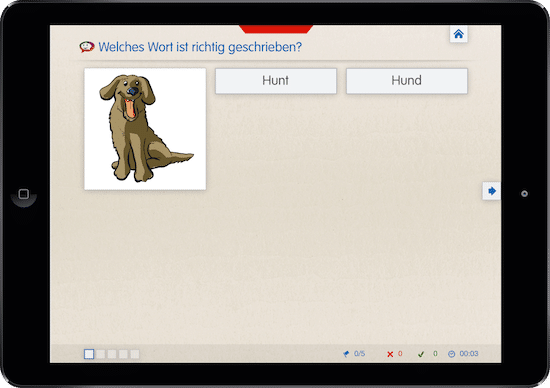The image size is (550, 388).
Task: Tap the iPad hardware home button
Action: pos(24,194)
